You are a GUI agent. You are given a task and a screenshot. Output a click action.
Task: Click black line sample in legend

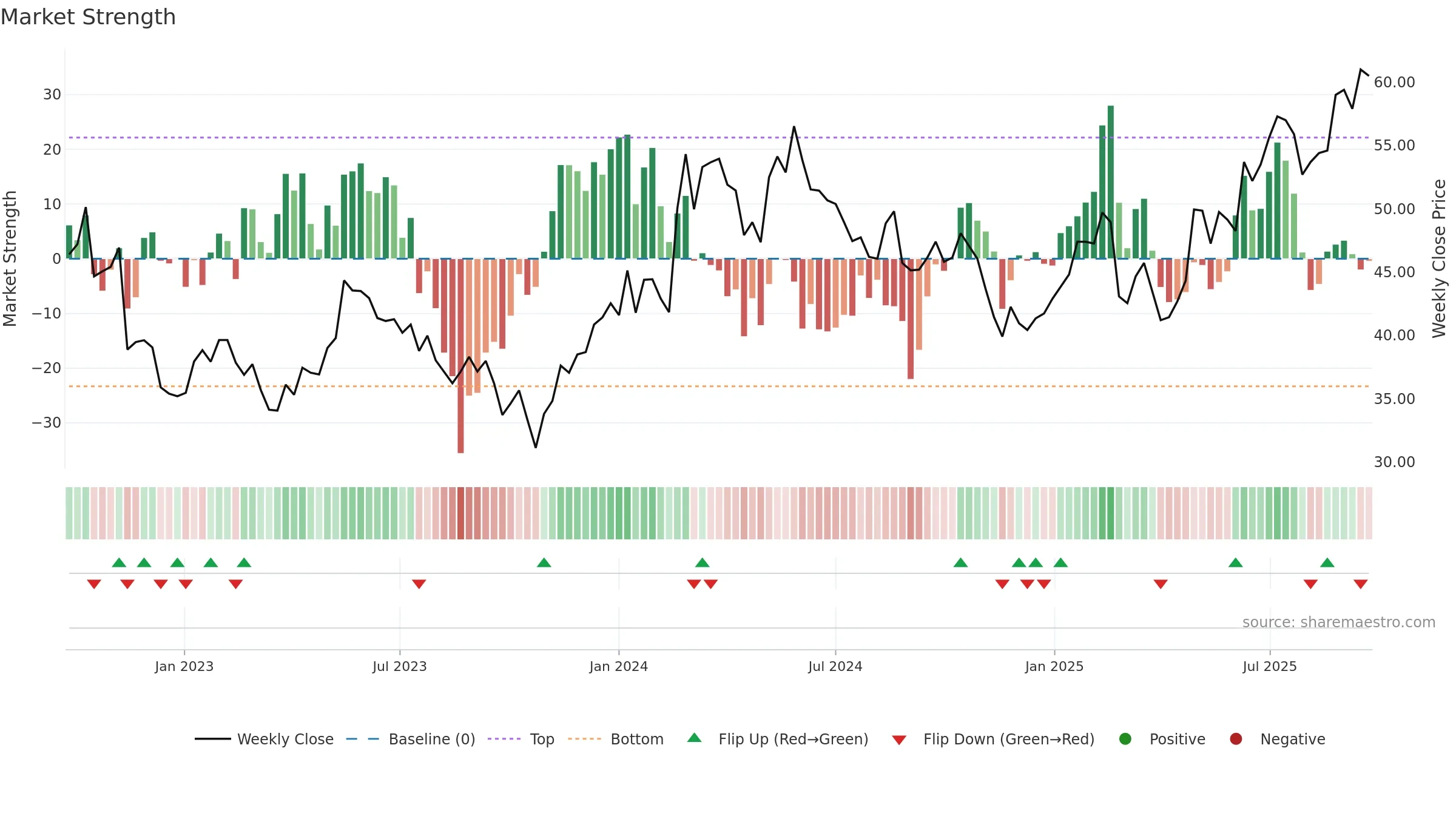click(x=213, y=739)
